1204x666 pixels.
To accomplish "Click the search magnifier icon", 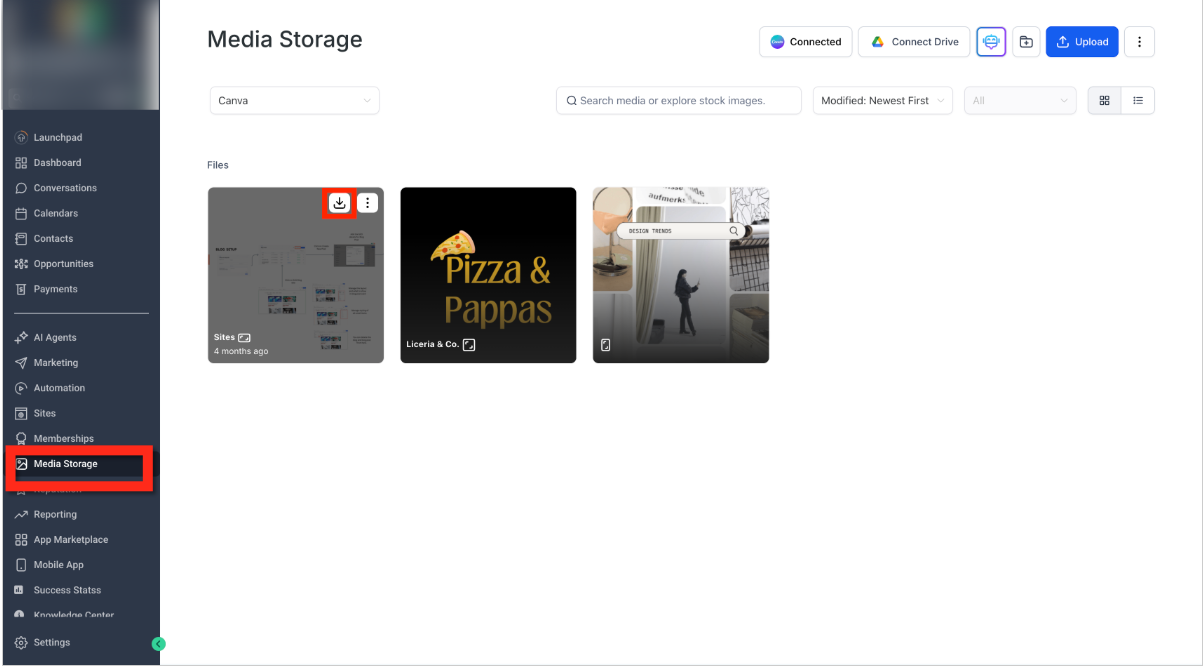I will pos(572,101).
